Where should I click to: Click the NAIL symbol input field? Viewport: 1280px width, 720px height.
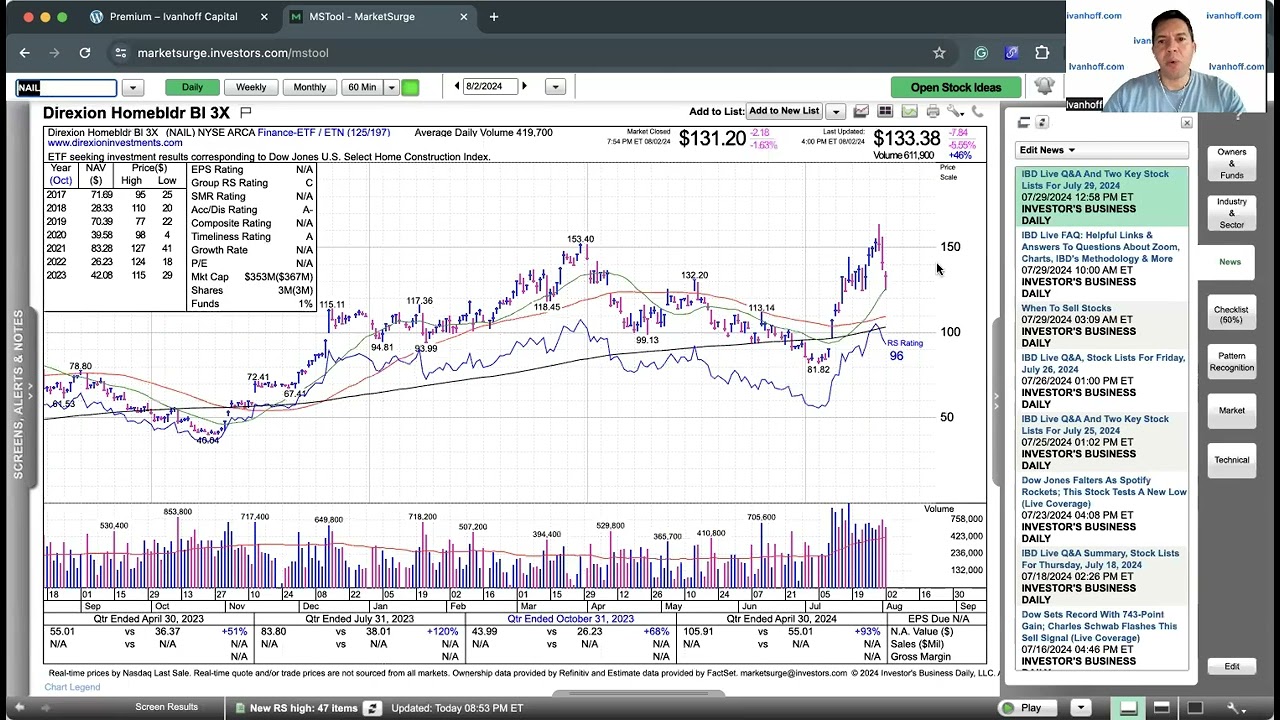[x=66, y=87]
